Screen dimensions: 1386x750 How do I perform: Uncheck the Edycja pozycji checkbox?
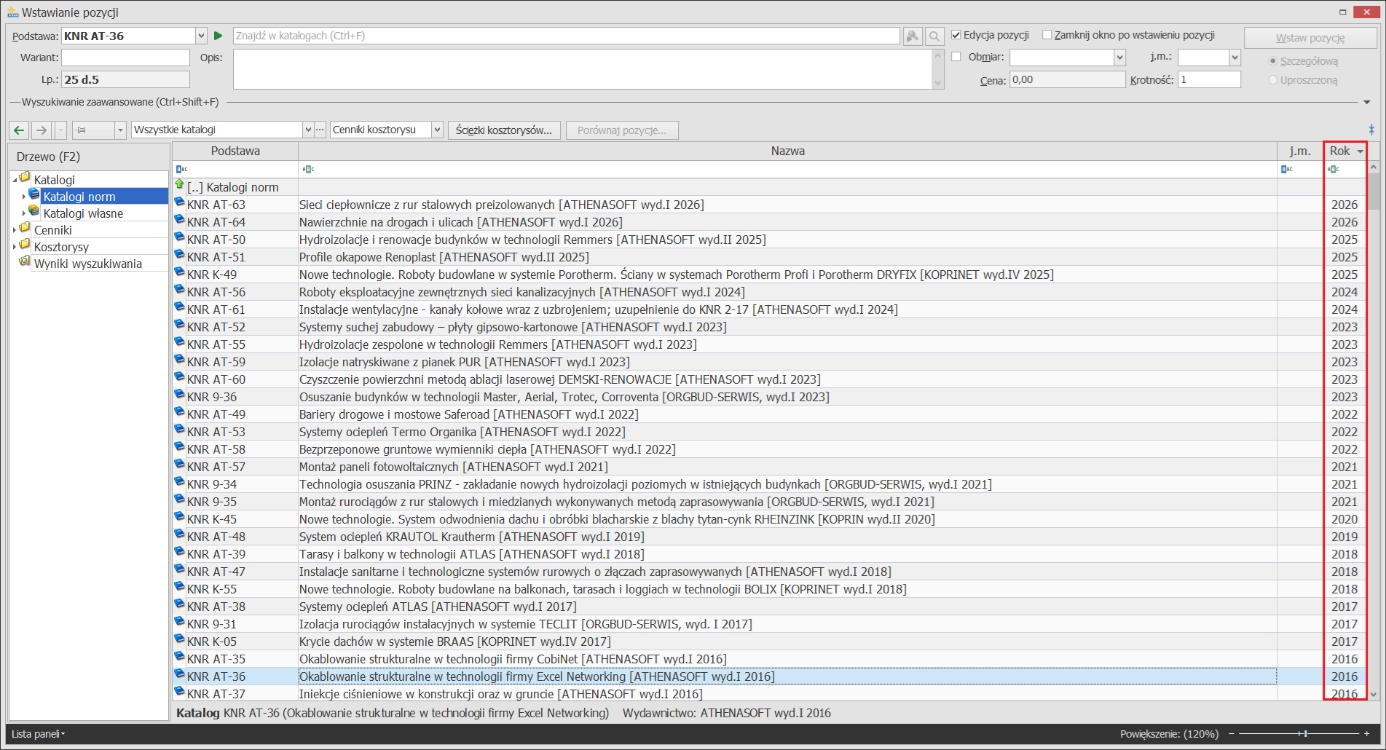(x=956, y=35)
